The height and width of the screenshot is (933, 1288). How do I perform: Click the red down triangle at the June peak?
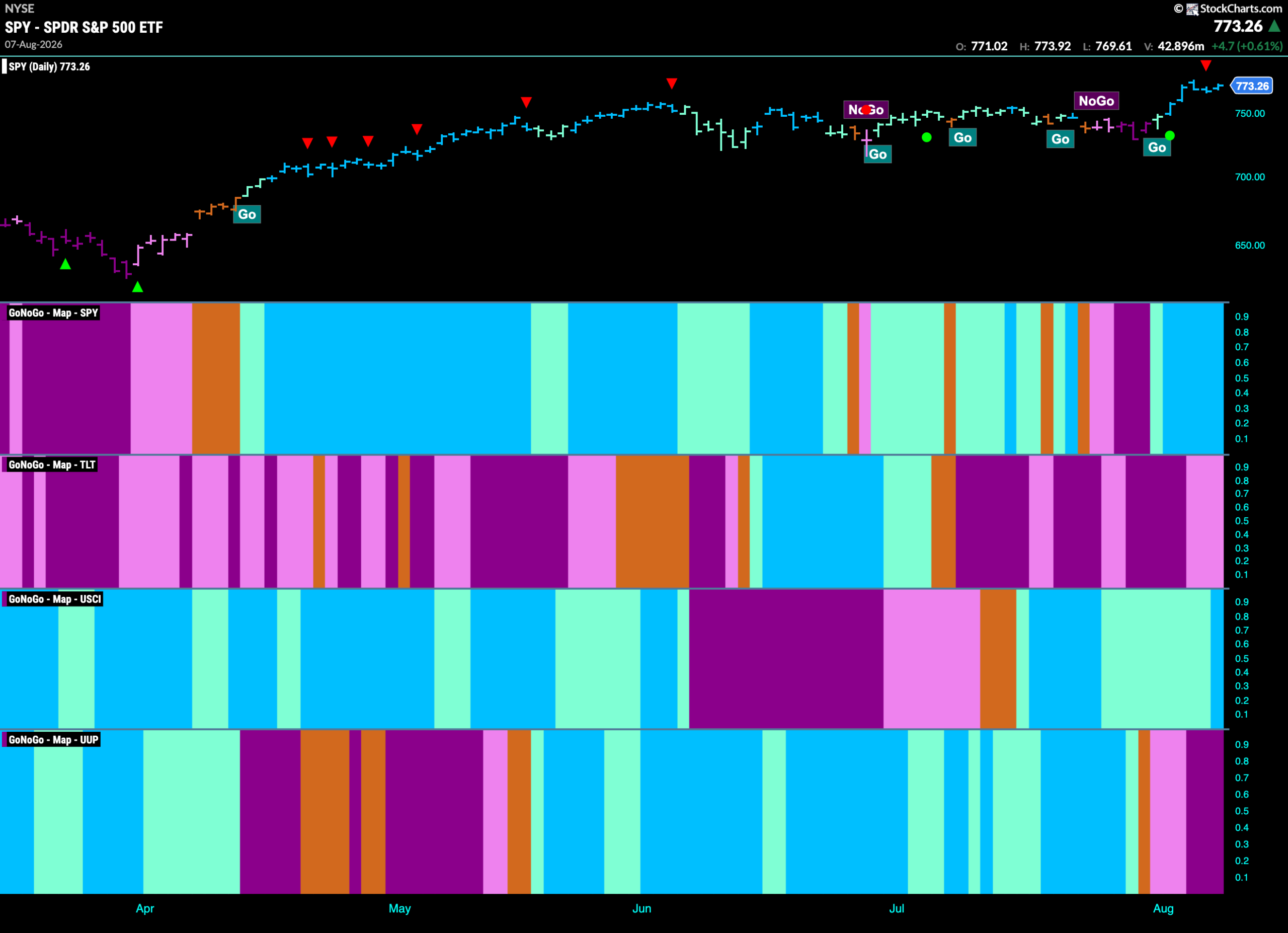click(672, 84)
